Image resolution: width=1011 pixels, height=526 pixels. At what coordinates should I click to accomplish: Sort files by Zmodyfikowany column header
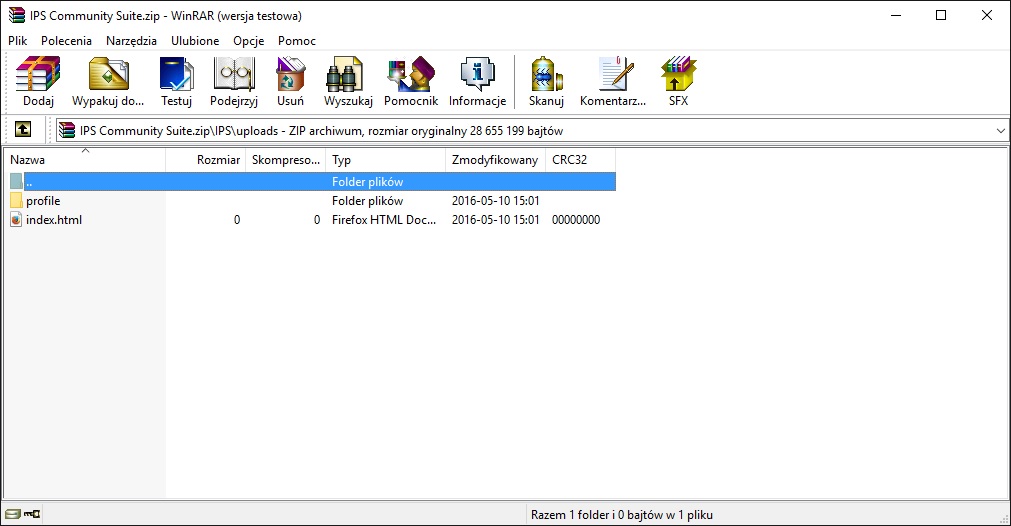coord(494,160)
